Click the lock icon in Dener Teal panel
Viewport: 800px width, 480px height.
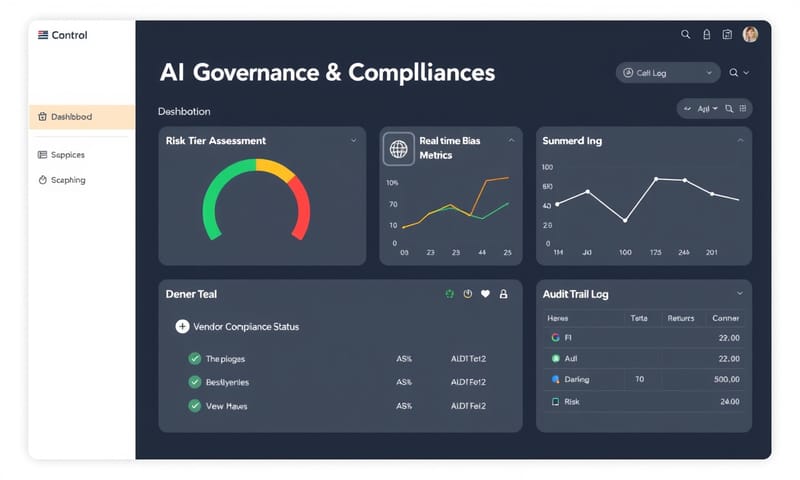pos(503,294)
